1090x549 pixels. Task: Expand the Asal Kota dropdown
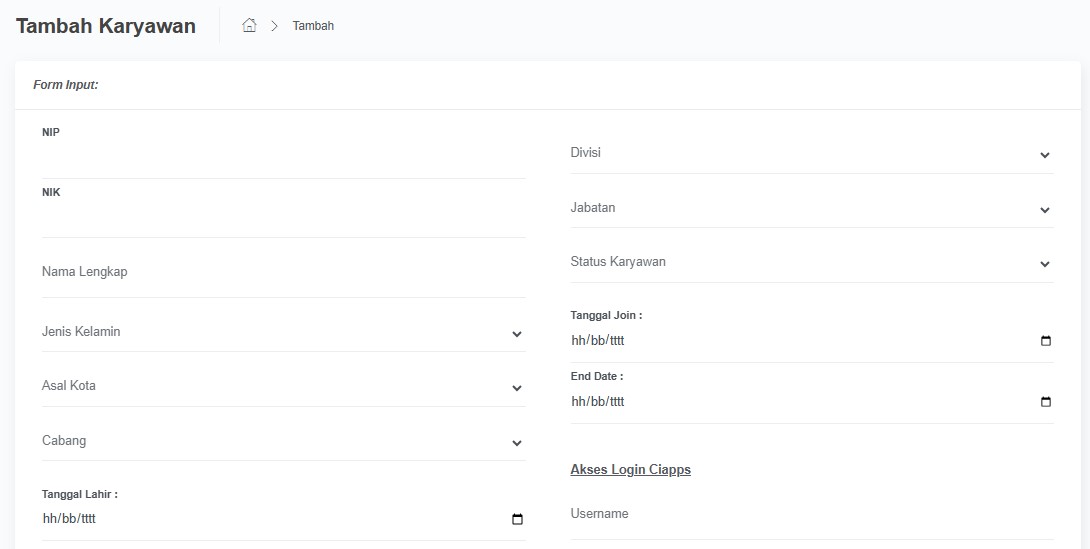pyautogui.click(x=283, y=386)
